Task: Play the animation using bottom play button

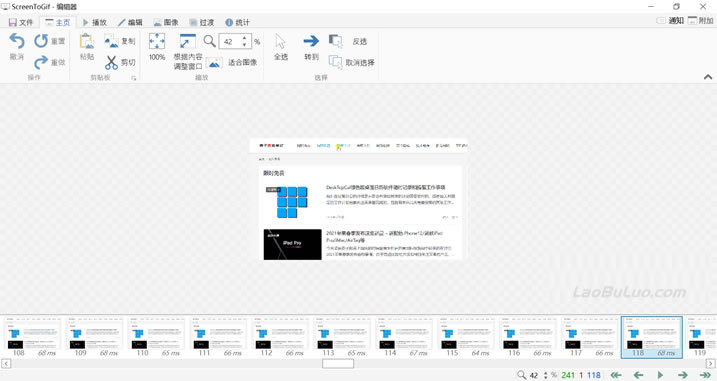Action: (660, 375)
